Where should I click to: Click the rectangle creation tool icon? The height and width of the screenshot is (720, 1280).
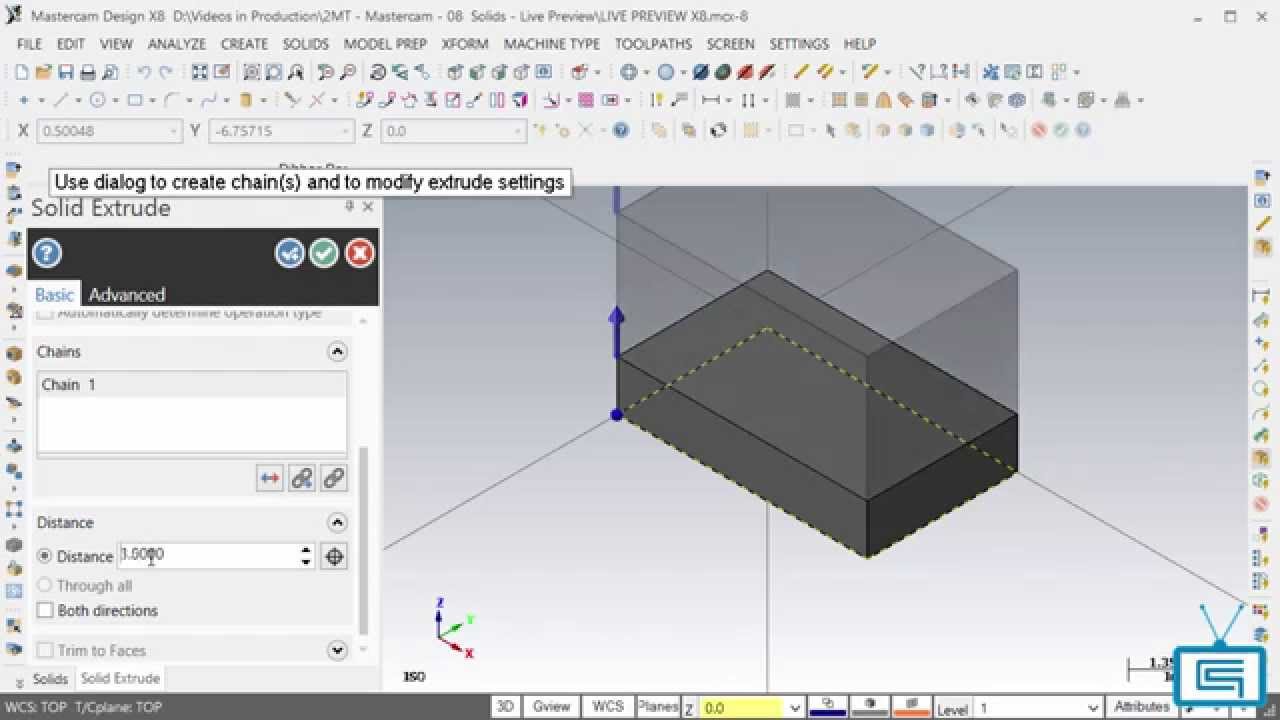pyautogui.click(x=134, y=100)
